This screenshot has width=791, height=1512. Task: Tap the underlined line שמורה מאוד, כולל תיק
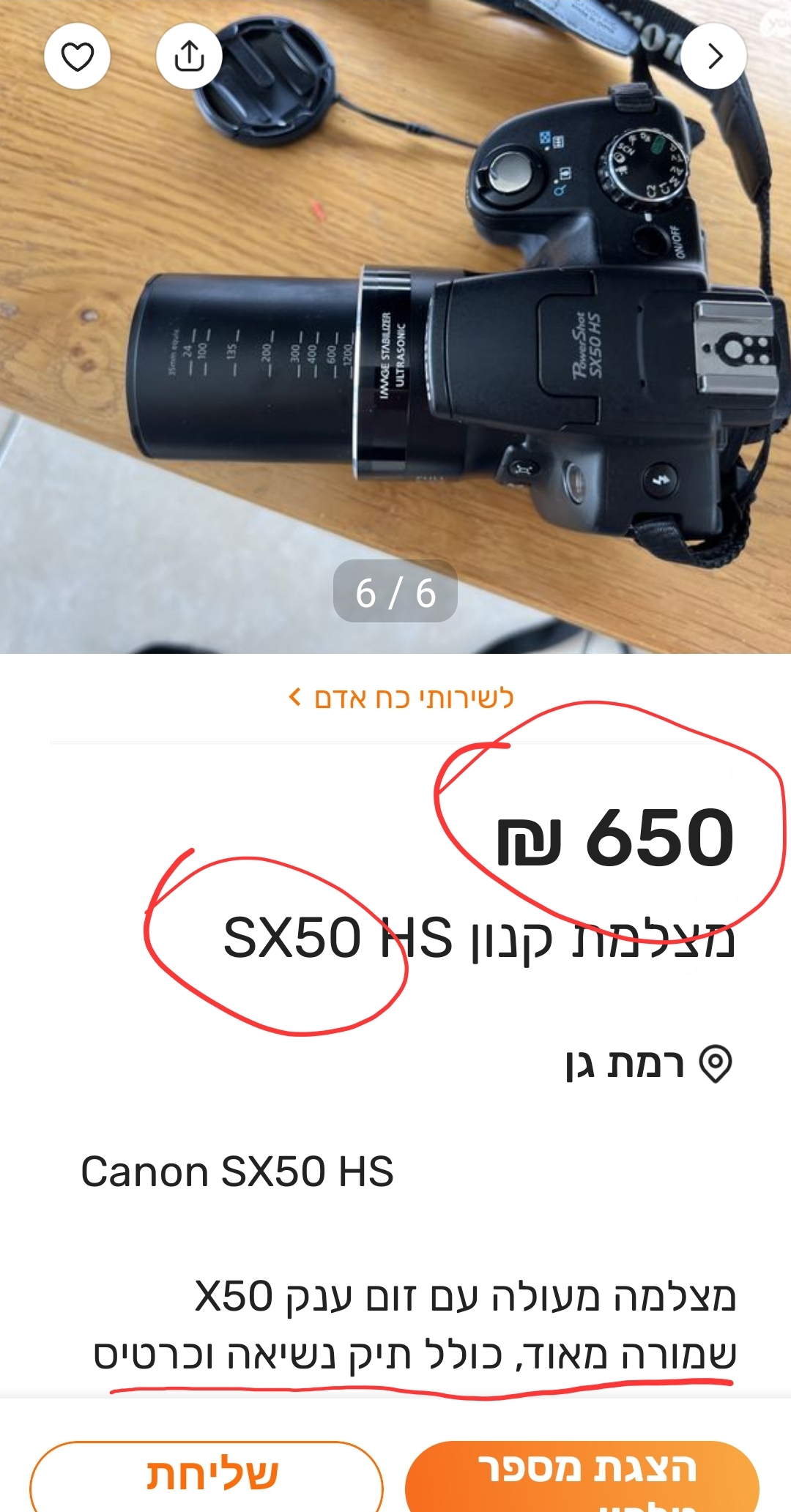(x=415, y=1355)
